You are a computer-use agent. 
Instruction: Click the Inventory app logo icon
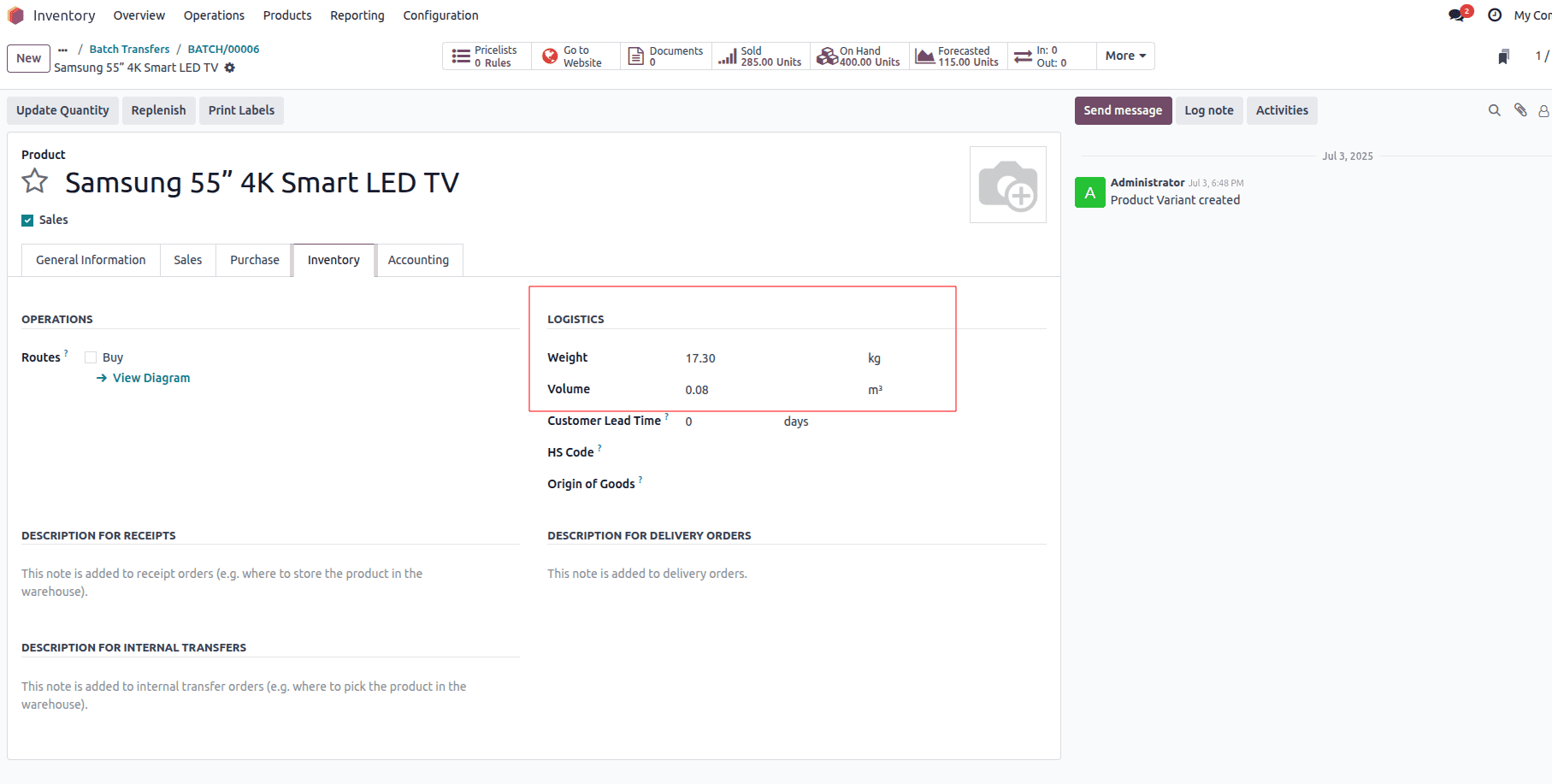(15, 15)
